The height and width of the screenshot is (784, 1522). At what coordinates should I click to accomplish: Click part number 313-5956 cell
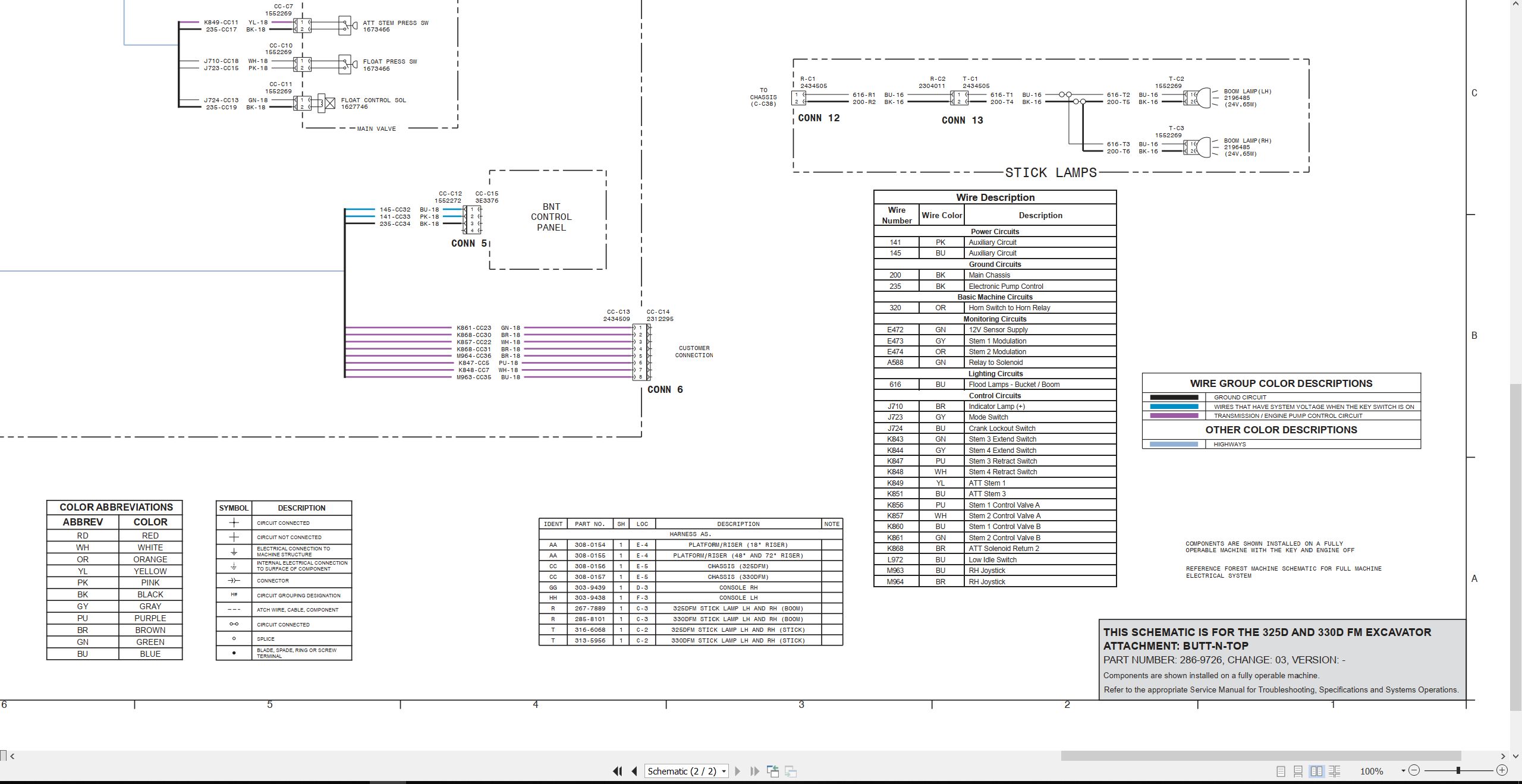pyautogui.click(x=590, y=640)
